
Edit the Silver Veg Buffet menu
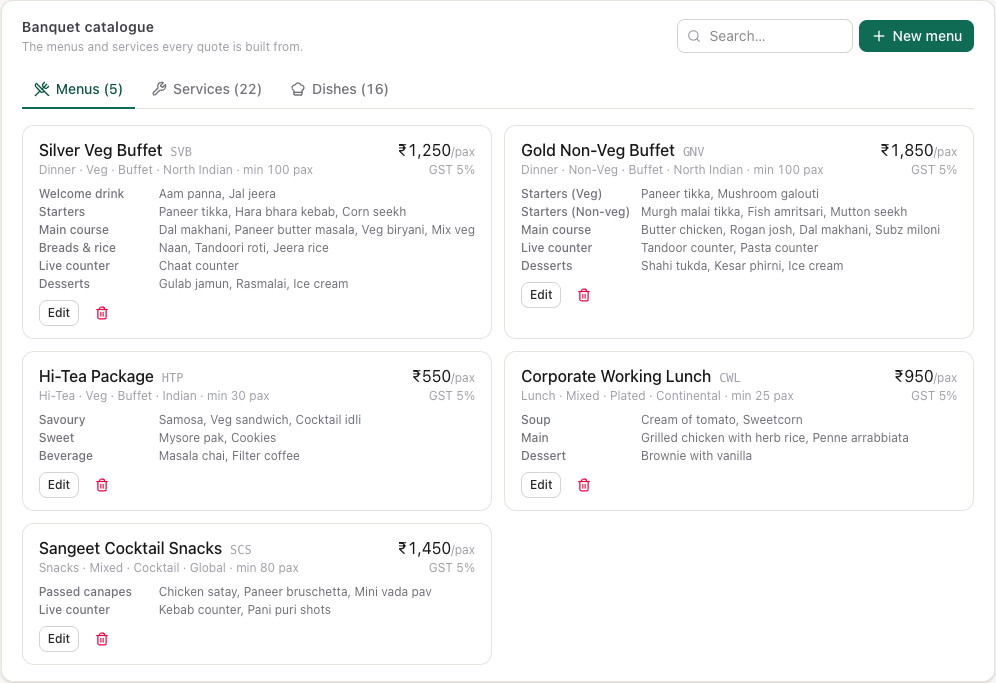click(x=59, y=313)
